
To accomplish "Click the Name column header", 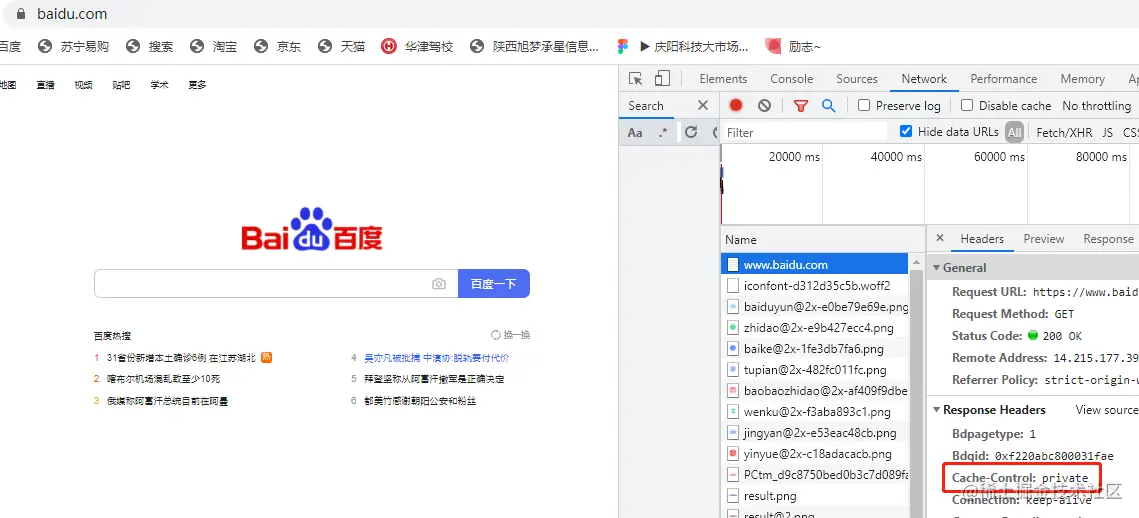I will coord(822,239).
